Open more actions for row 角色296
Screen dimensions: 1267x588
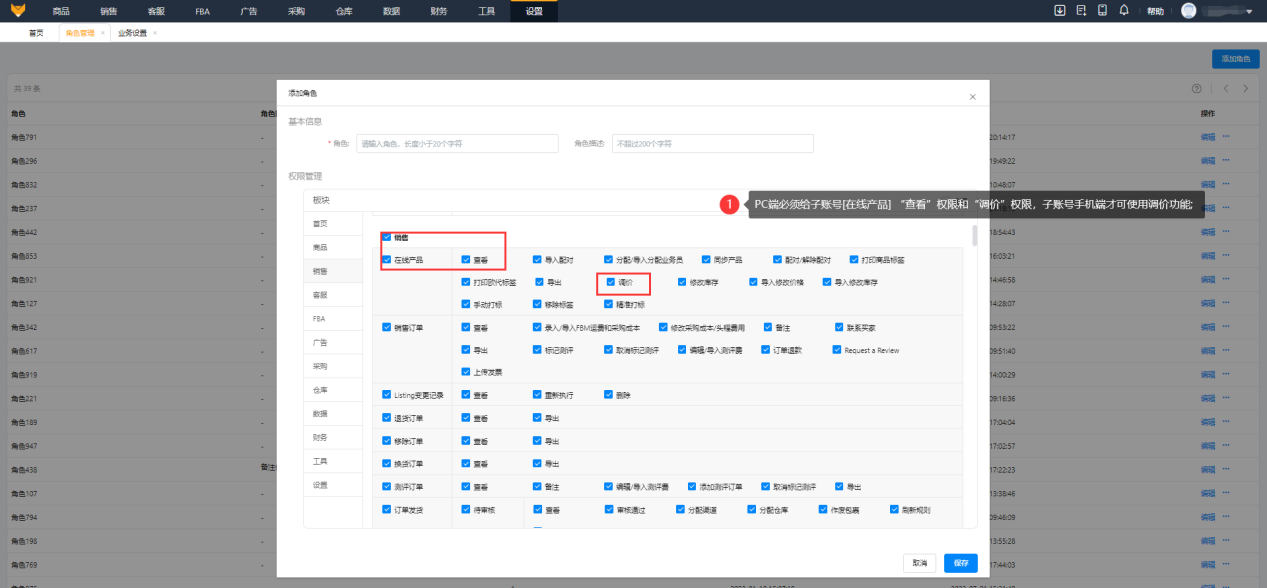pos(1225,161)
